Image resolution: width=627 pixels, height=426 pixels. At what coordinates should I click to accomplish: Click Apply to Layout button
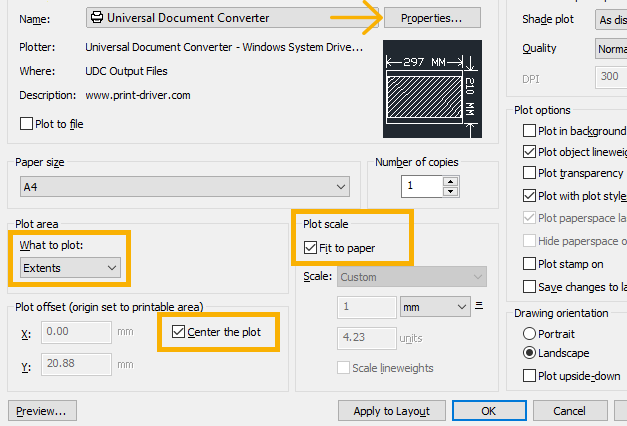(x=391, y=411)
